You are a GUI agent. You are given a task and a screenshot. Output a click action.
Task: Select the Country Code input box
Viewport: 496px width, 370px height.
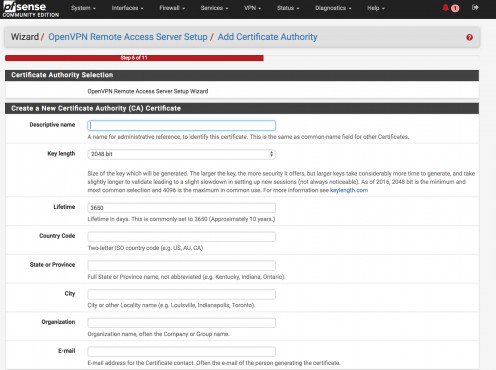point(181,237)
